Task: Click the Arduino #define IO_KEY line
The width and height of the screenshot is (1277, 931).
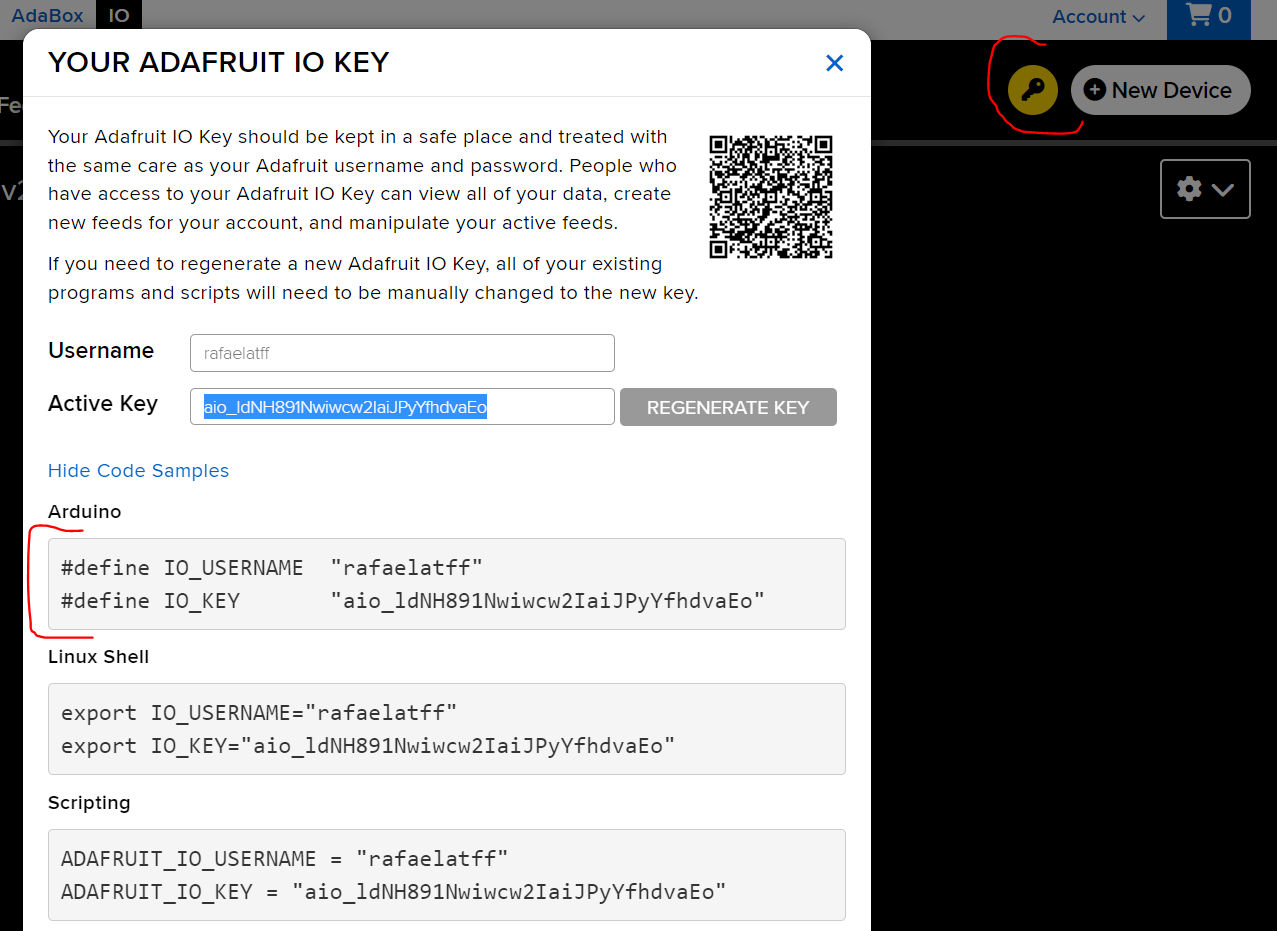Action: (413, 600)
